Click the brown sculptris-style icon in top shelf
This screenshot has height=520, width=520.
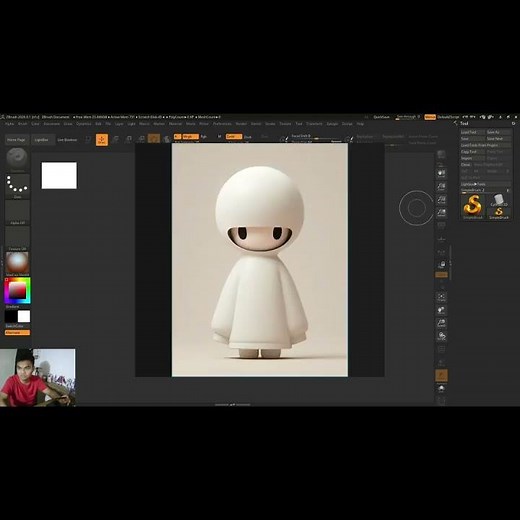[x=154, y=139]
